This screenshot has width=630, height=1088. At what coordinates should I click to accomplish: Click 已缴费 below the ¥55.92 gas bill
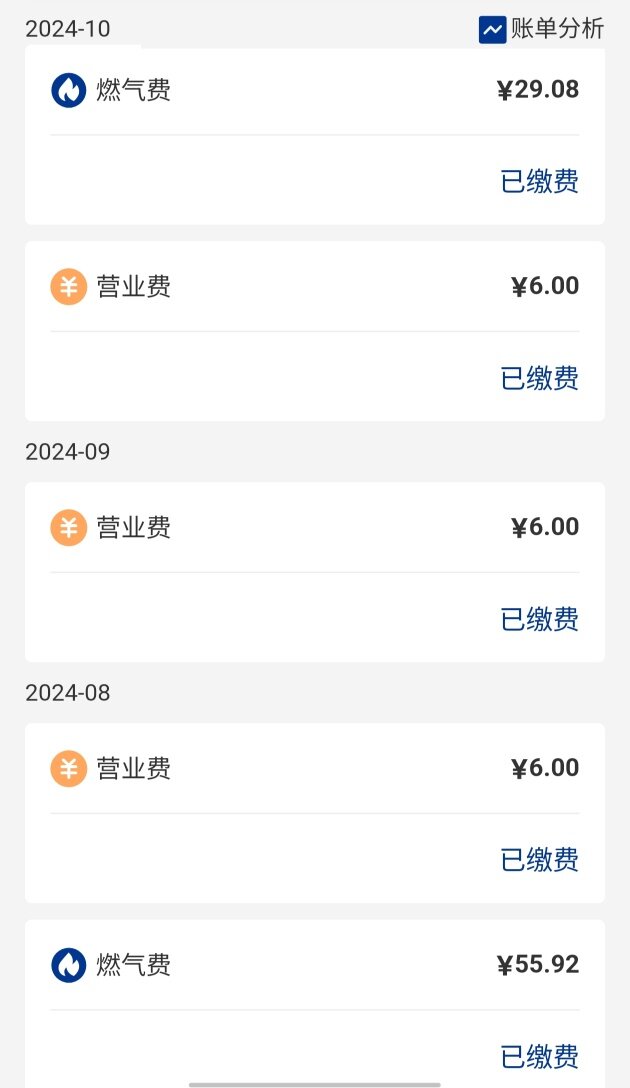pos(539,1056)
